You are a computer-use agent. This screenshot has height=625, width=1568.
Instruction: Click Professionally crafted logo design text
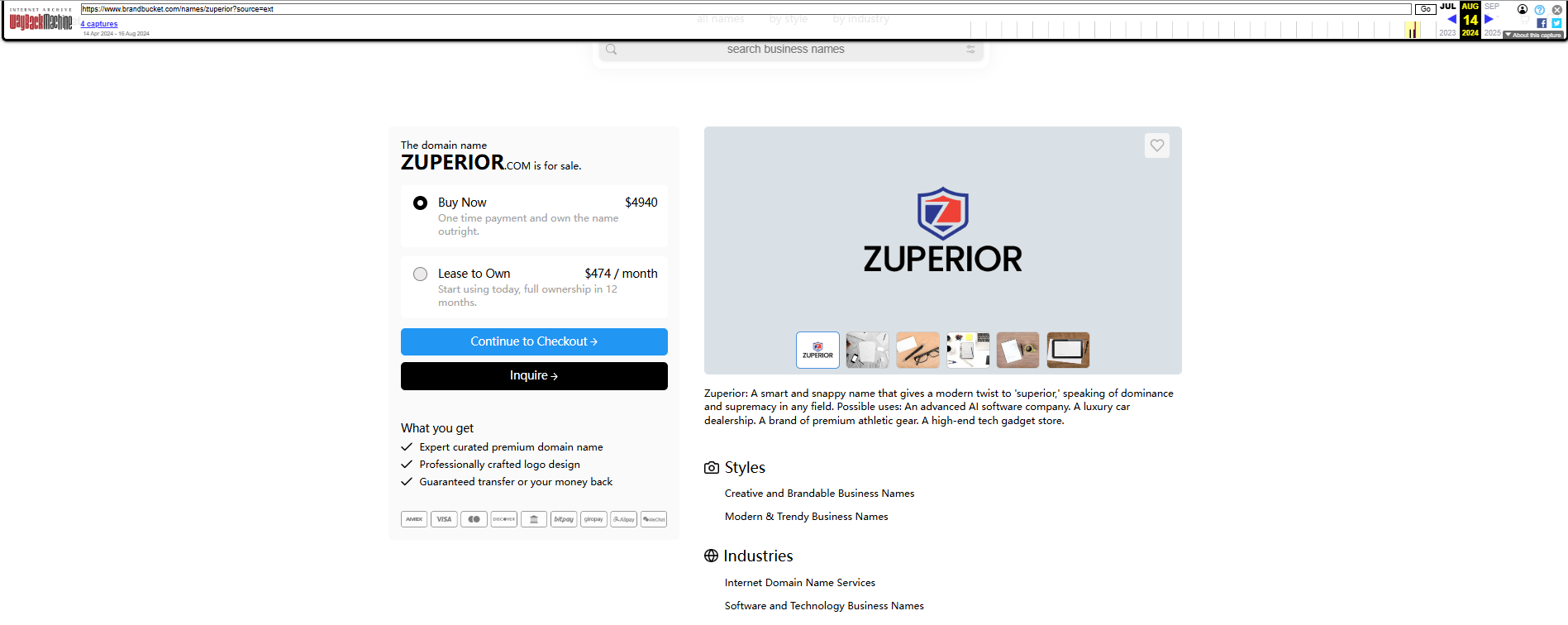(x=499, y=465)
